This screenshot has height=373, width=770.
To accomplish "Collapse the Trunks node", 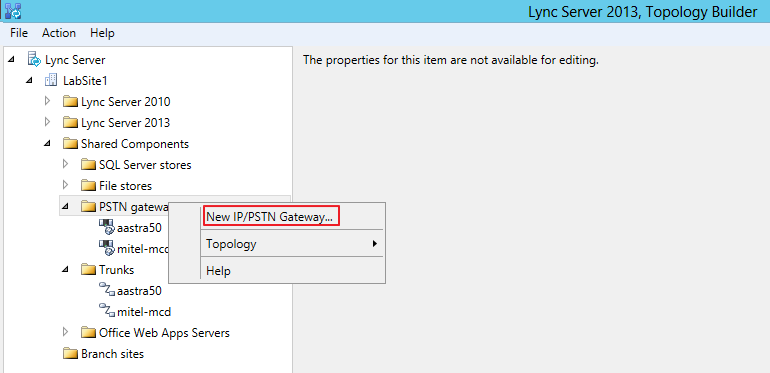I will [65, 269].
